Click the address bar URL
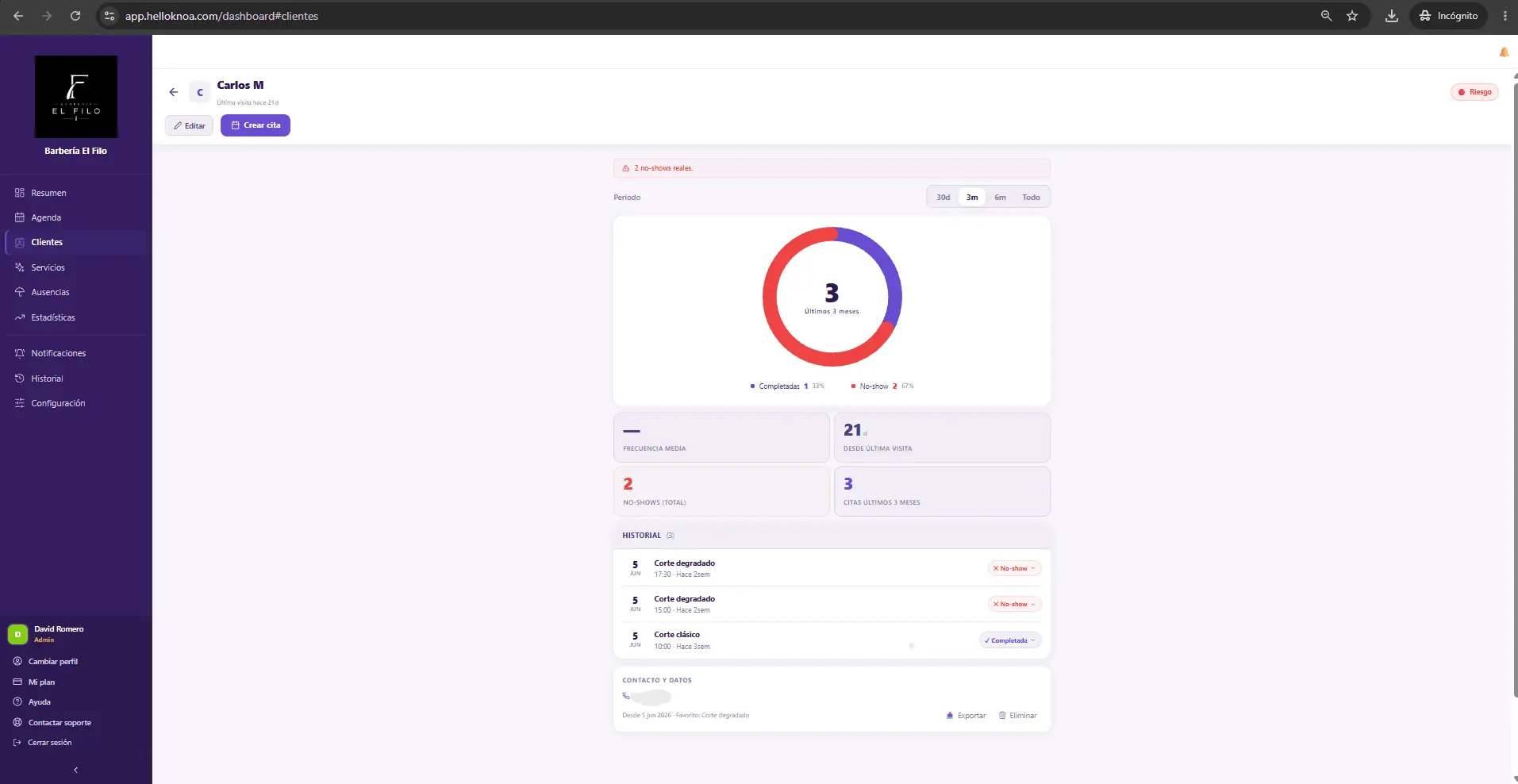Viewport: 1518px width, 784px height. click(221, 16)
